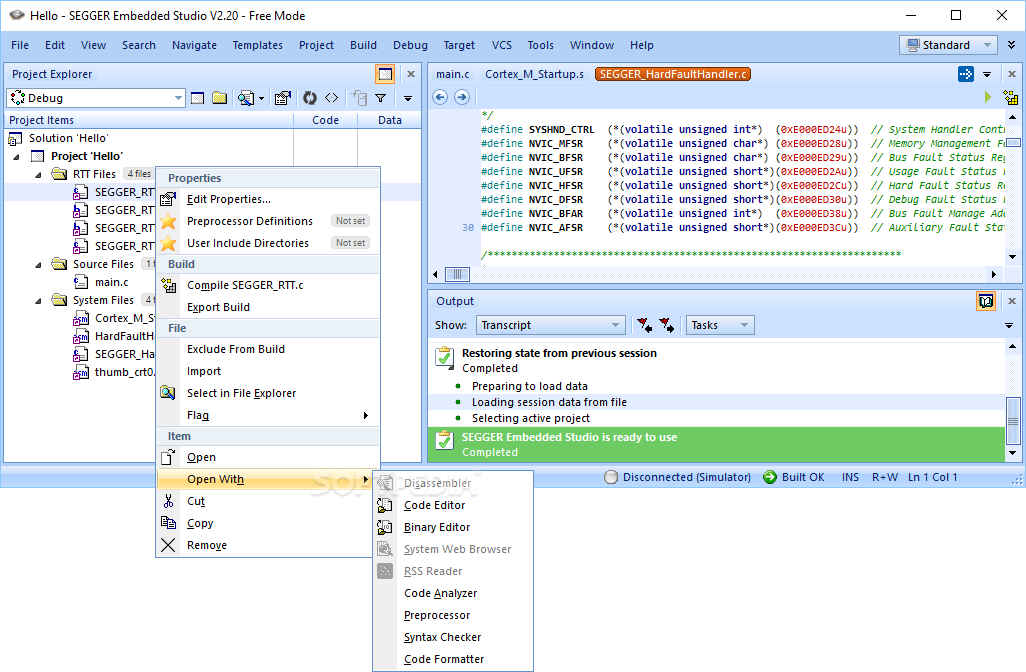Screen dimensions: 1026x672
Task: Select Exclude From Build in context menu
Action: (x=268, y=349)
